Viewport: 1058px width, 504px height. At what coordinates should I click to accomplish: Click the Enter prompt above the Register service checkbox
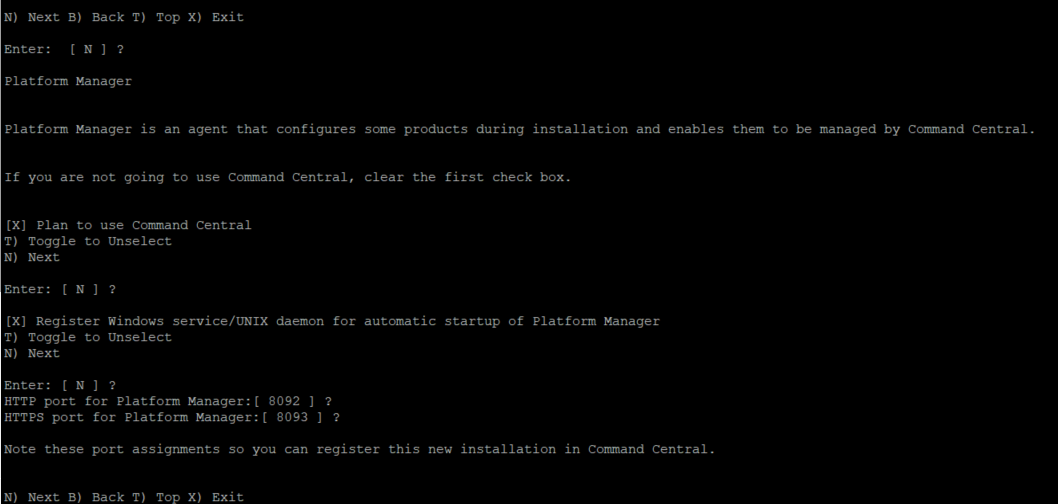click(x=60, y=289)
